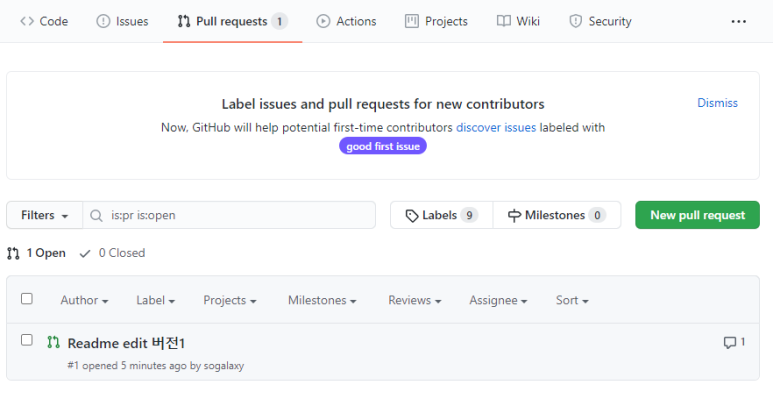Click the Labels tag icon
Image resolution: width=773 pixels, height=399 pixels.
pos(412,216)
